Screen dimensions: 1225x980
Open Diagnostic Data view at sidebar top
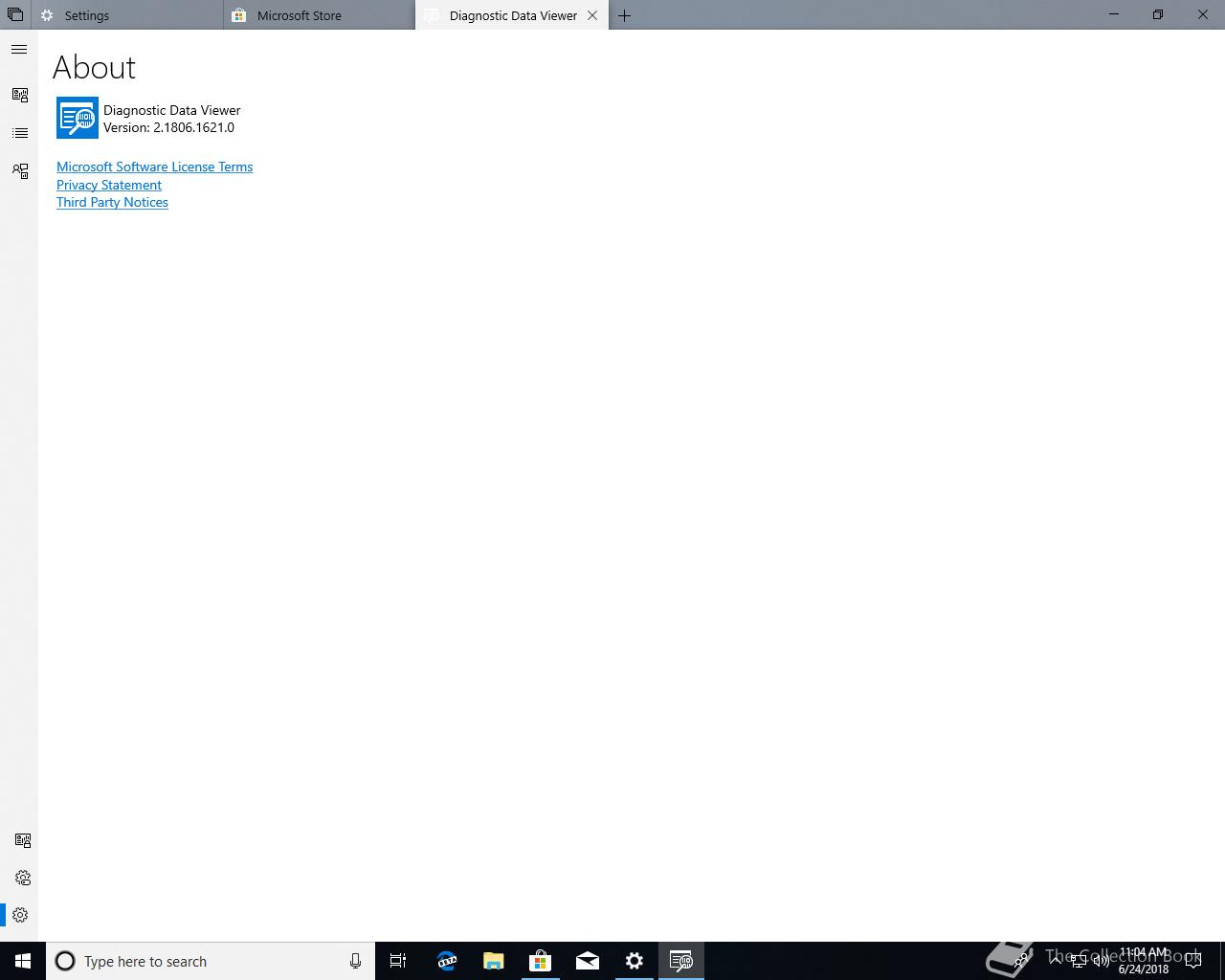point(19,95)
